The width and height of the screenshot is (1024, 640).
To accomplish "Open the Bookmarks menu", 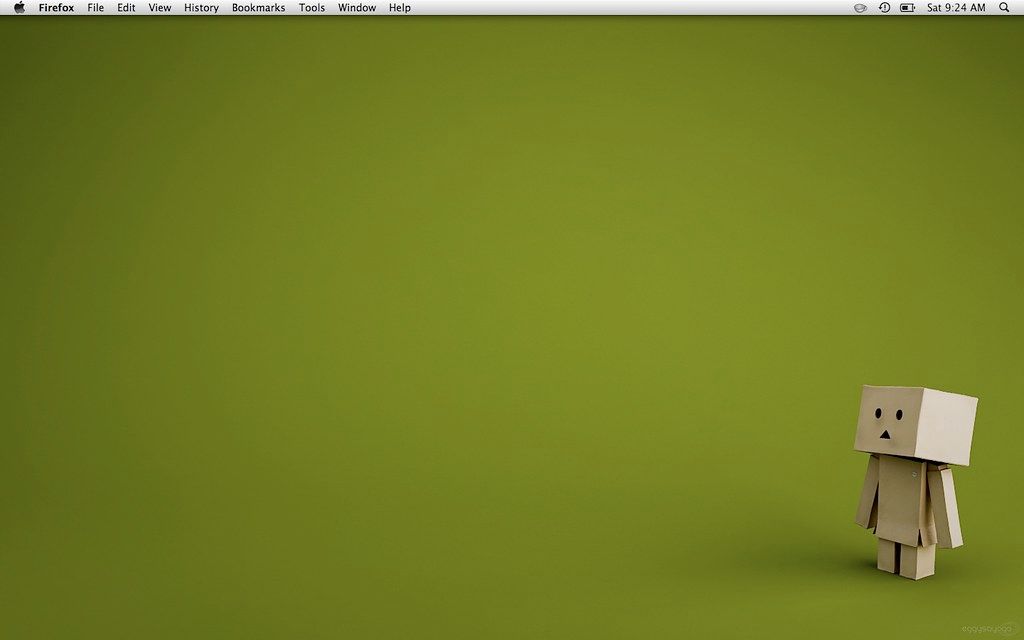I will coord(257,8).
